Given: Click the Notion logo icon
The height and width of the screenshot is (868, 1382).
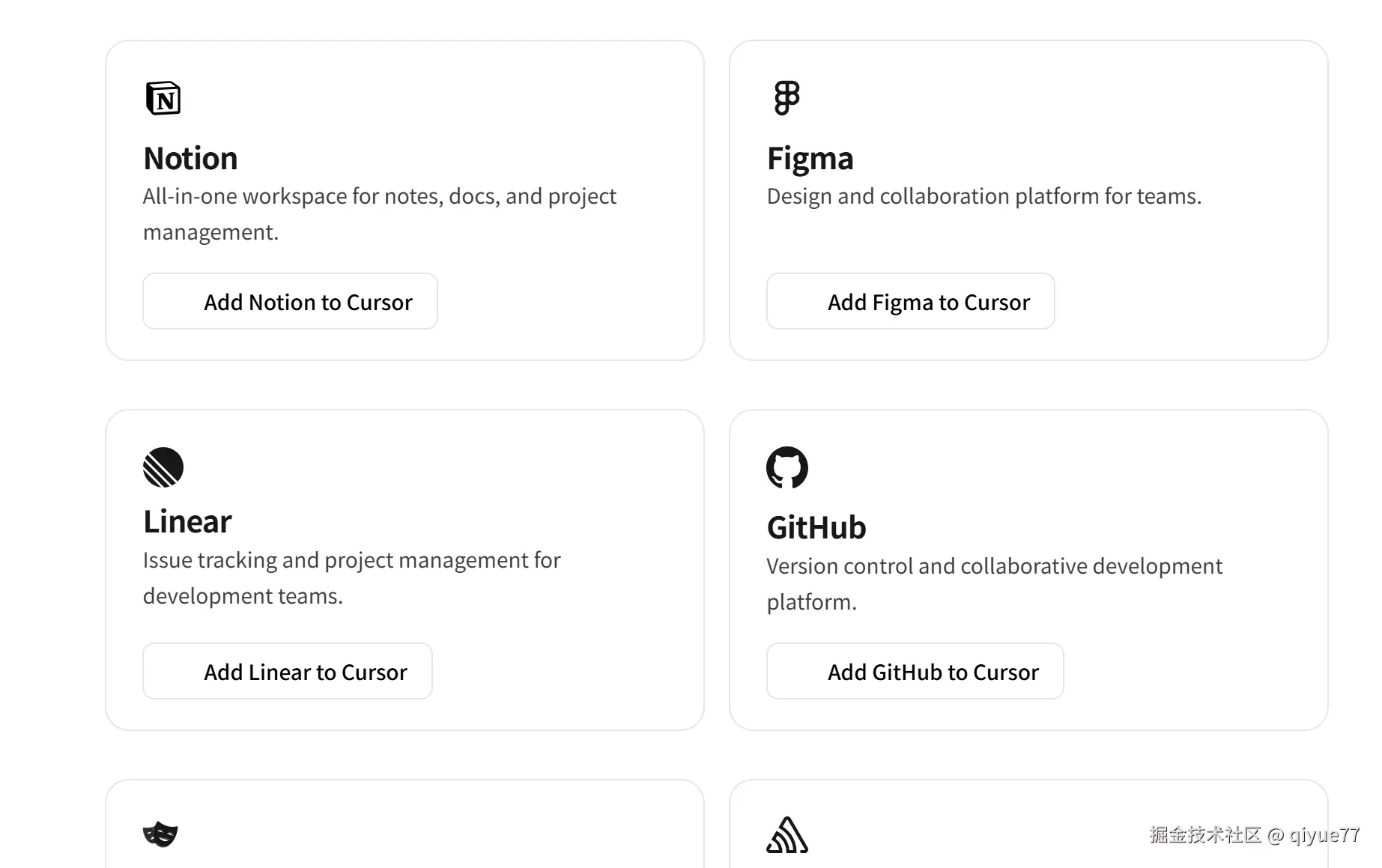Looking at the screenshot, I should point(163,98).
